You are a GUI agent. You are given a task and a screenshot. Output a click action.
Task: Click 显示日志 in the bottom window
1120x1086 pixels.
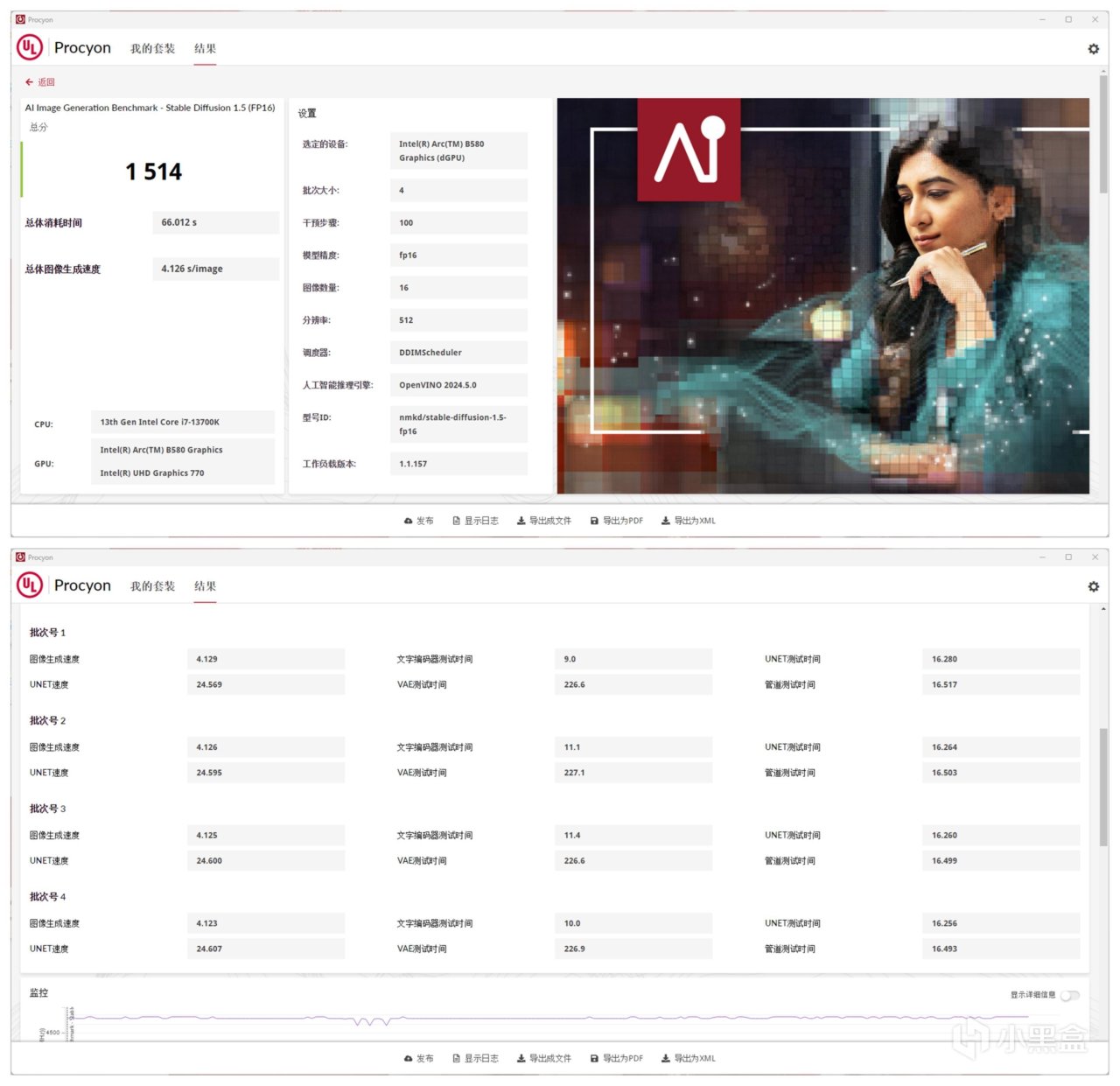(x=475, y=1058)
